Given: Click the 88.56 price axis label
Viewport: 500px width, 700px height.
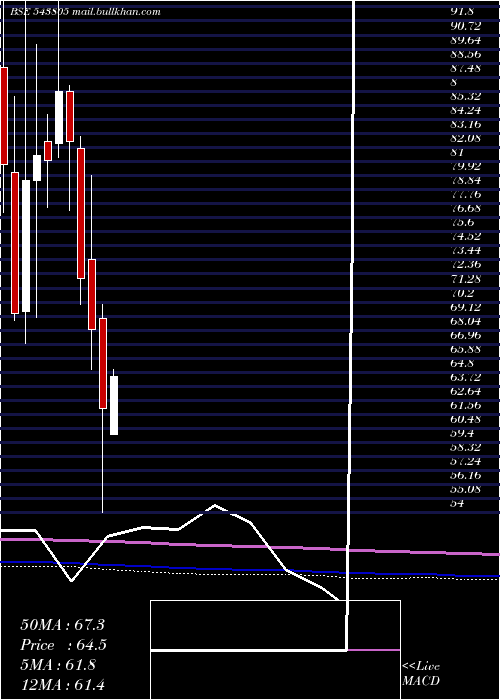Looking at the screenshot, I should tap(465, 54).
